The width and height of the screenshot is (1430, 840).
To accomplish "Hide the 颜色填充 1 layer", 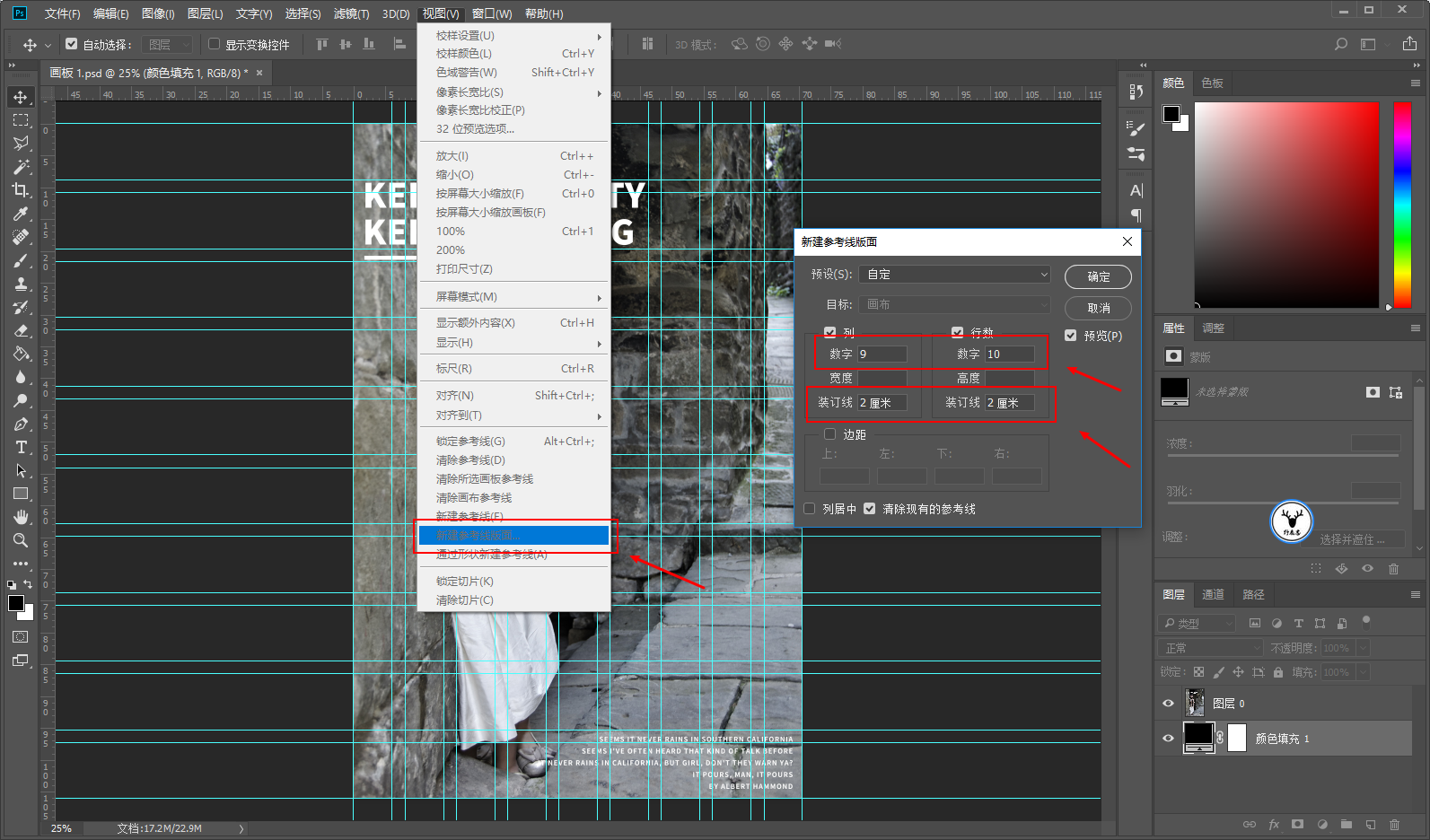I will [1168, 739].
